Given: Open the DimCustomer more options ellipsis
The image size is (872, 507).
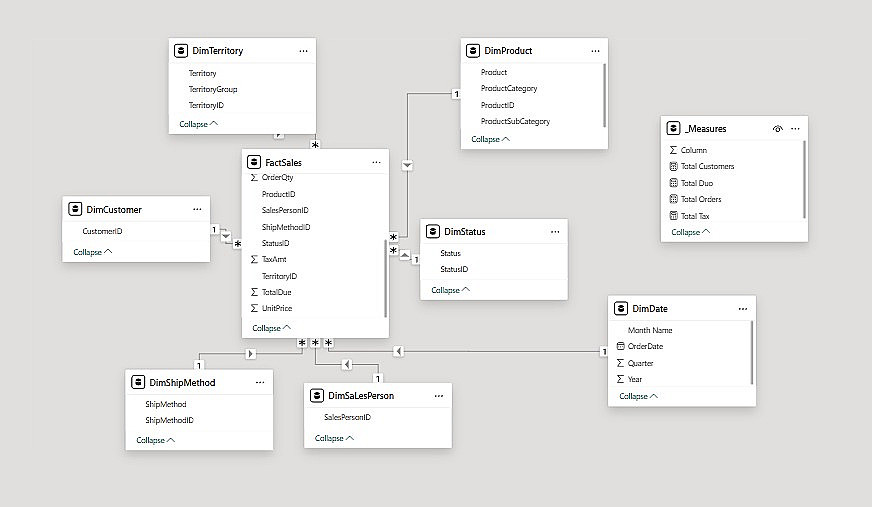Looking at the screenshot, I should click(197, 209).
